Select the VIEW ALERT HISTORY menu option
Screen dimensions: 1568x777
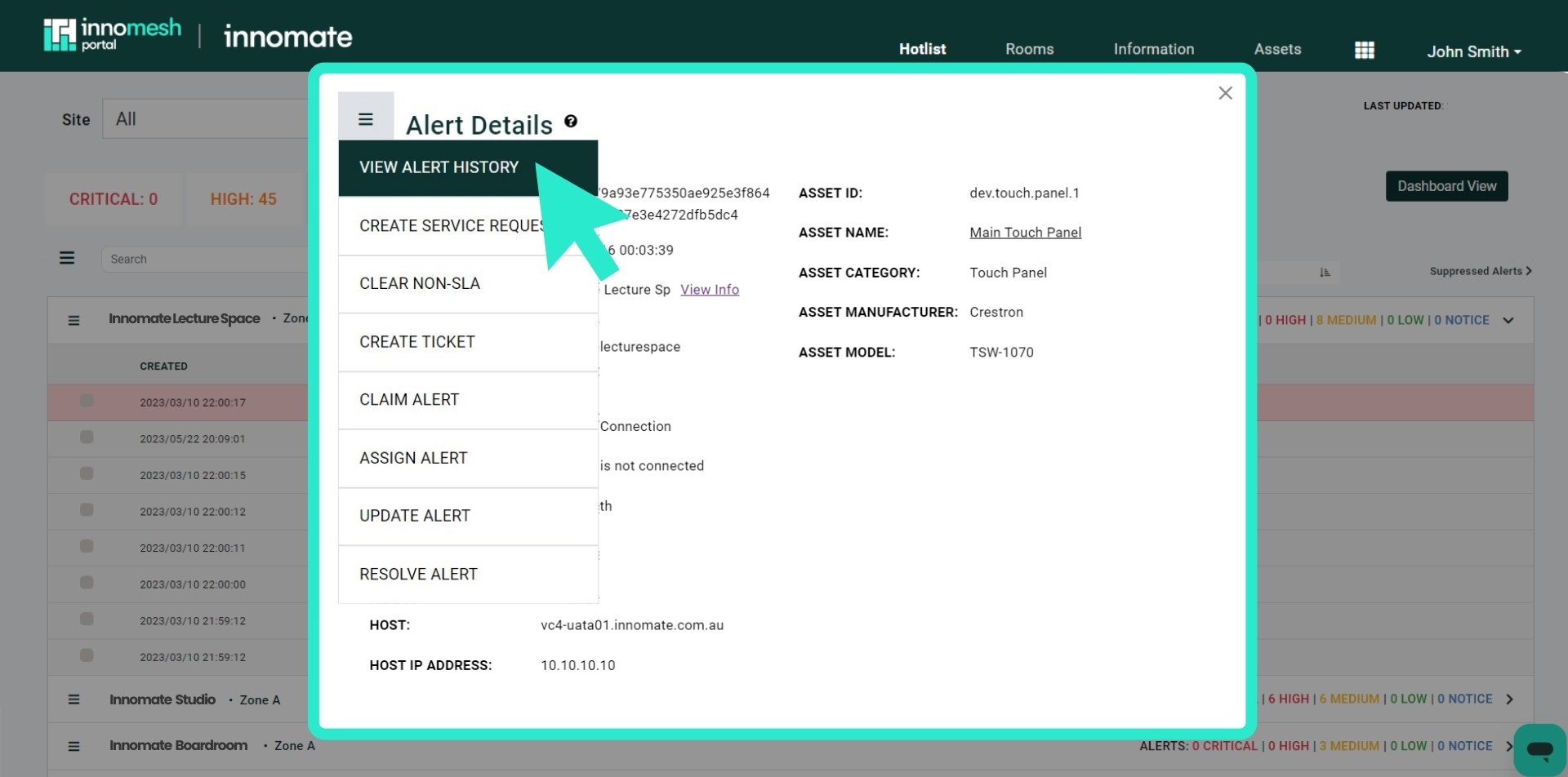pos(438,167)
